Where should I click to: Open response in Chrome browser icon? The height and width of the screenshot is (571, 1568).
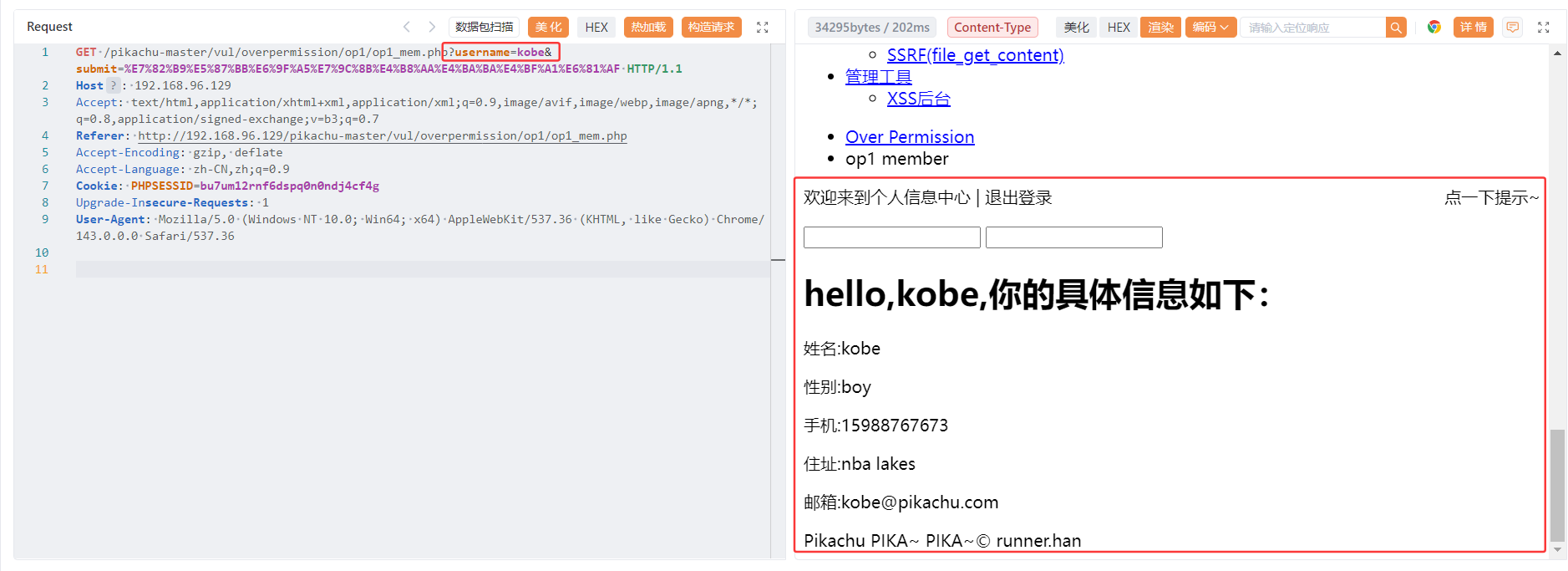pos(1434,27)
